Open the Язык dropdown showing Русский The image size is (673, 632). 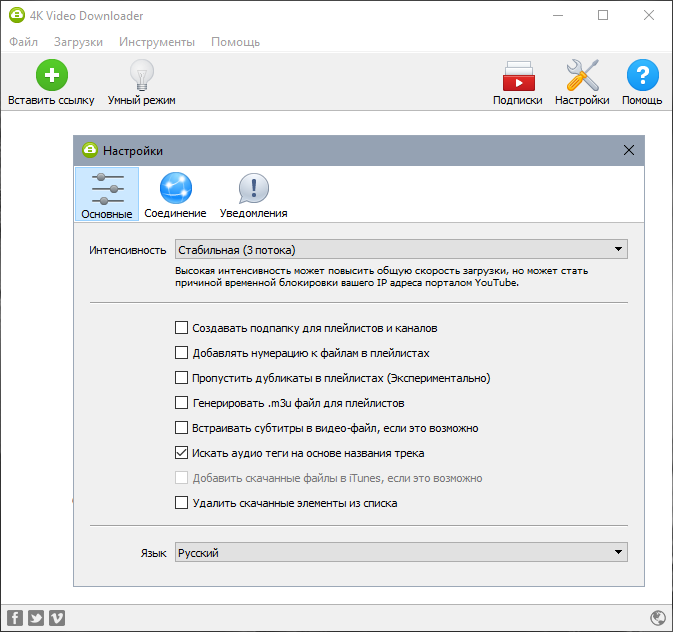pos(401,552)
